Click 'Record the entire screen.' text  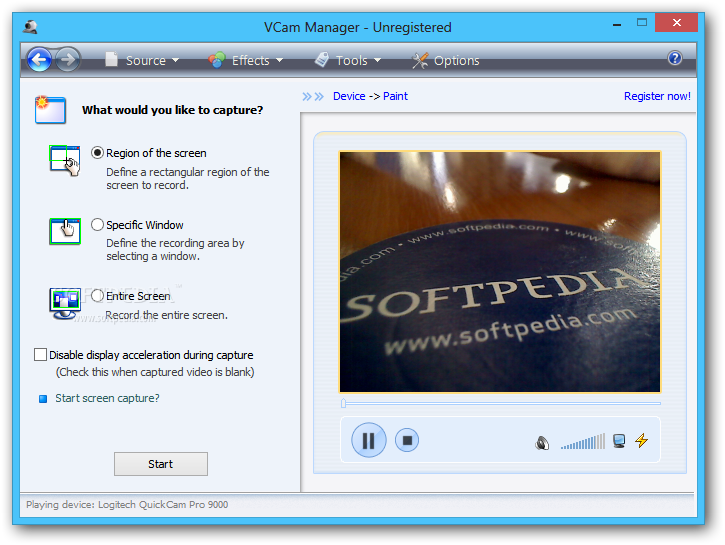point(166,315)
